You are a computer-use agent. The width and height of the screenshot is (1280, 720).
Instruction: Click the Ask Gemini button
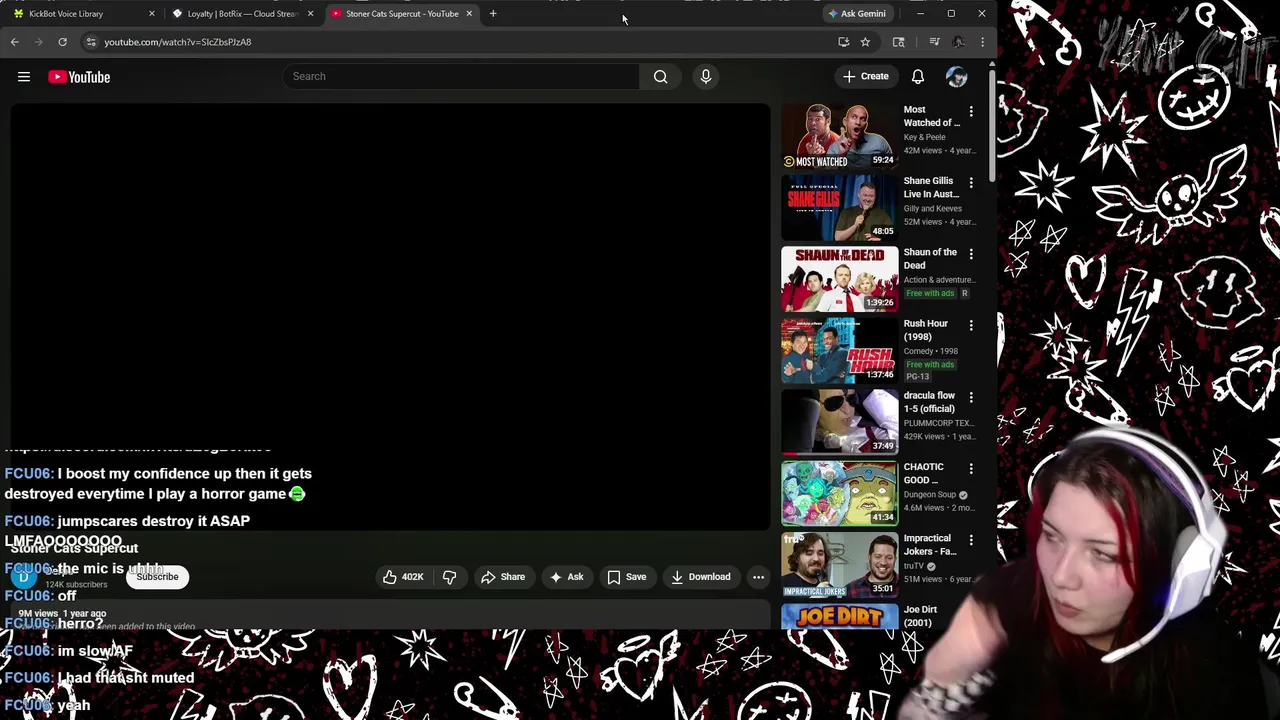pos(857,14)
